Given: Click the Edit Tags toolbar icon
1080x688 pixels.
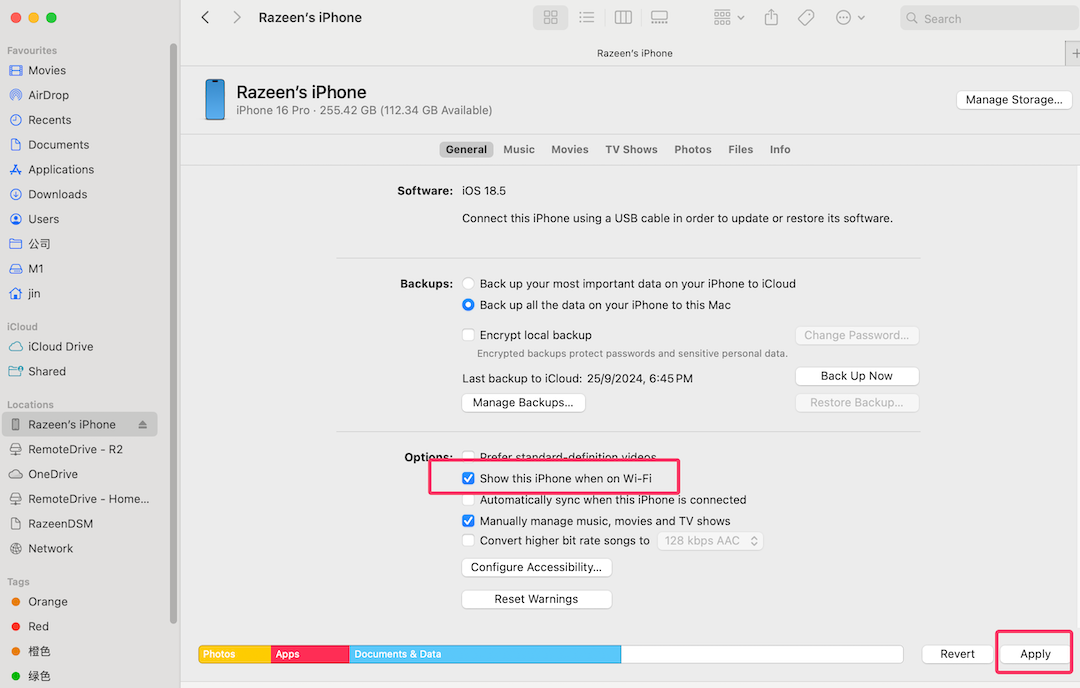Looking at the screenshot, I should 806,18.
